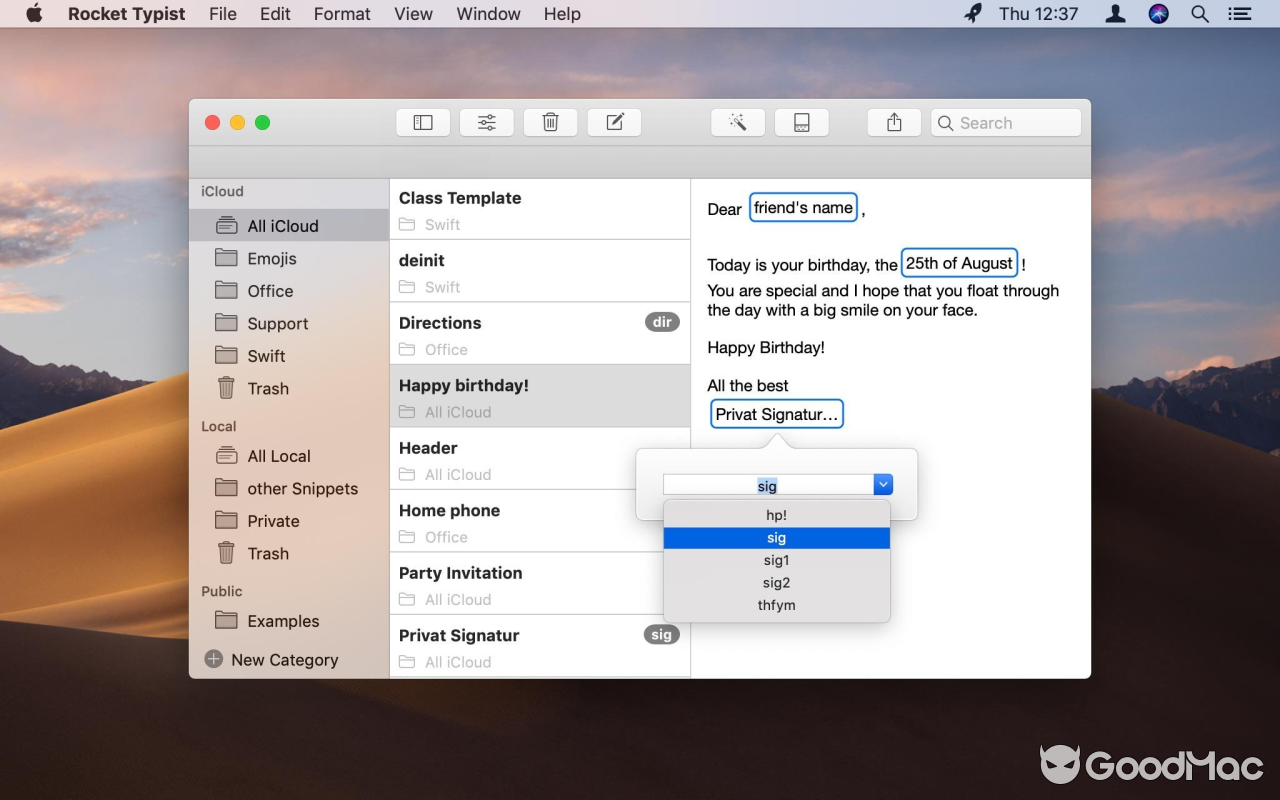Click the trash icon in the toolbar

pyautogui.click(x=550, y=121)
